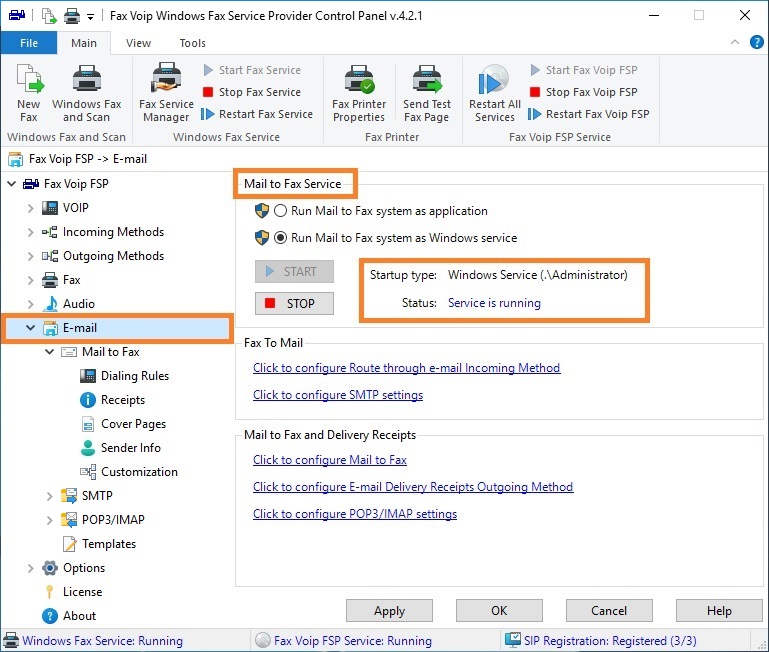Image resolution: width=769 pixels, height=652 pixels.
Task: Open Click to configure SMTP settings link
Action: pyautogui.click(x=338, y=395)
